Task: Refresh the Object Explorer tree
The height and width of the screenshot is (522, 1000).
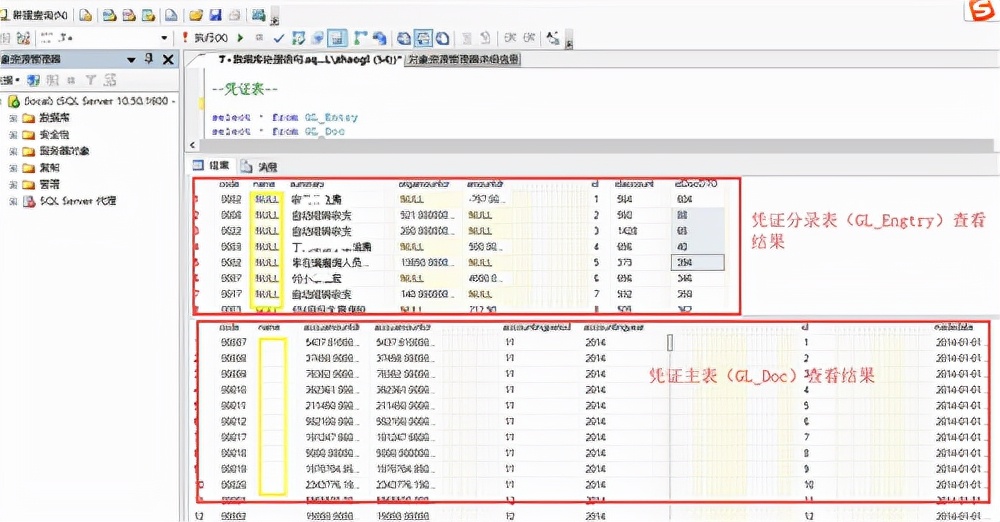Action: [110, 80]
